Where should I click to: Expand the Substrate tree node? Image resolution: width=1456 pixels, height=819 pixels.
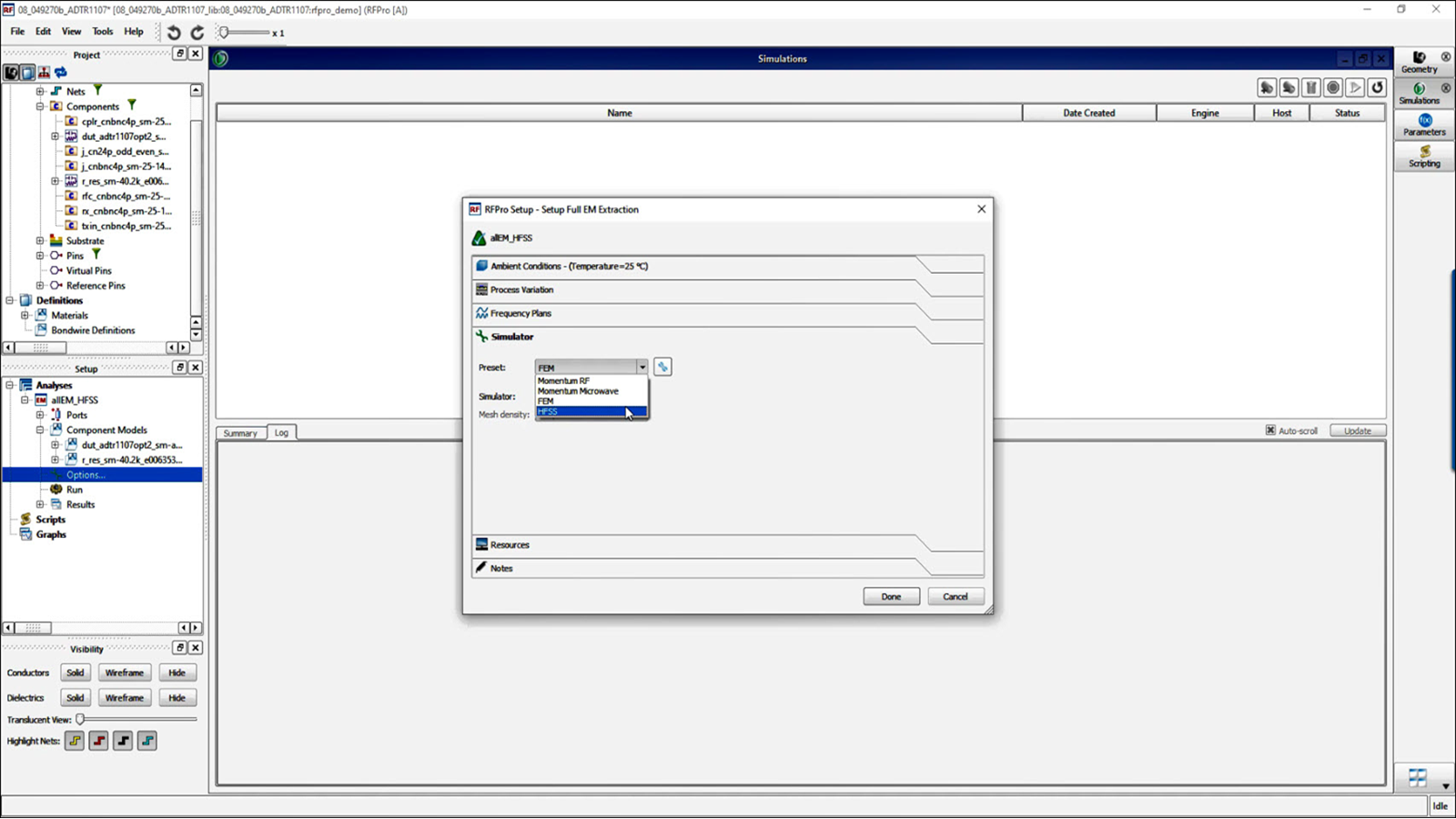(40, 241)
